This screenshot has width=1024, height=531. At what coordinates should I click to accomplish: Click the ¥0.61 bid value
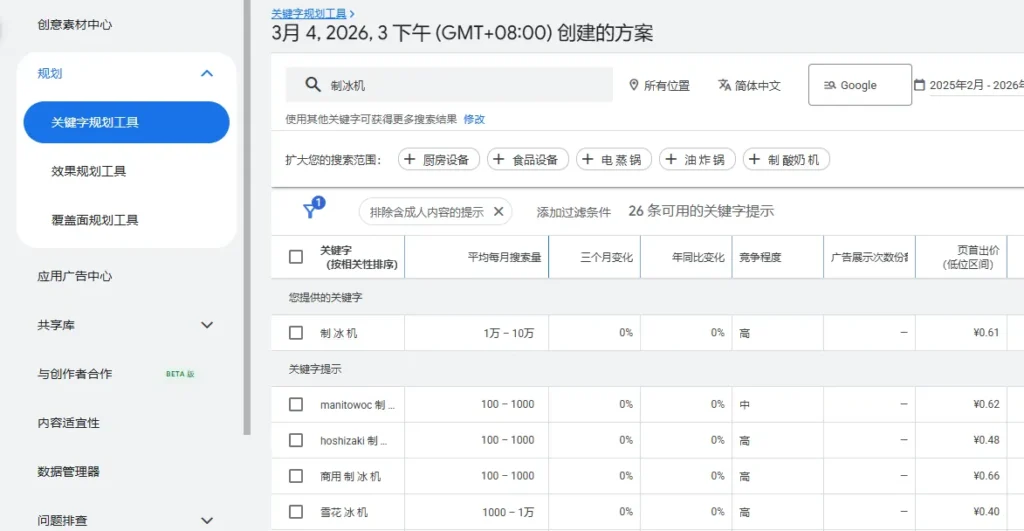986,332
